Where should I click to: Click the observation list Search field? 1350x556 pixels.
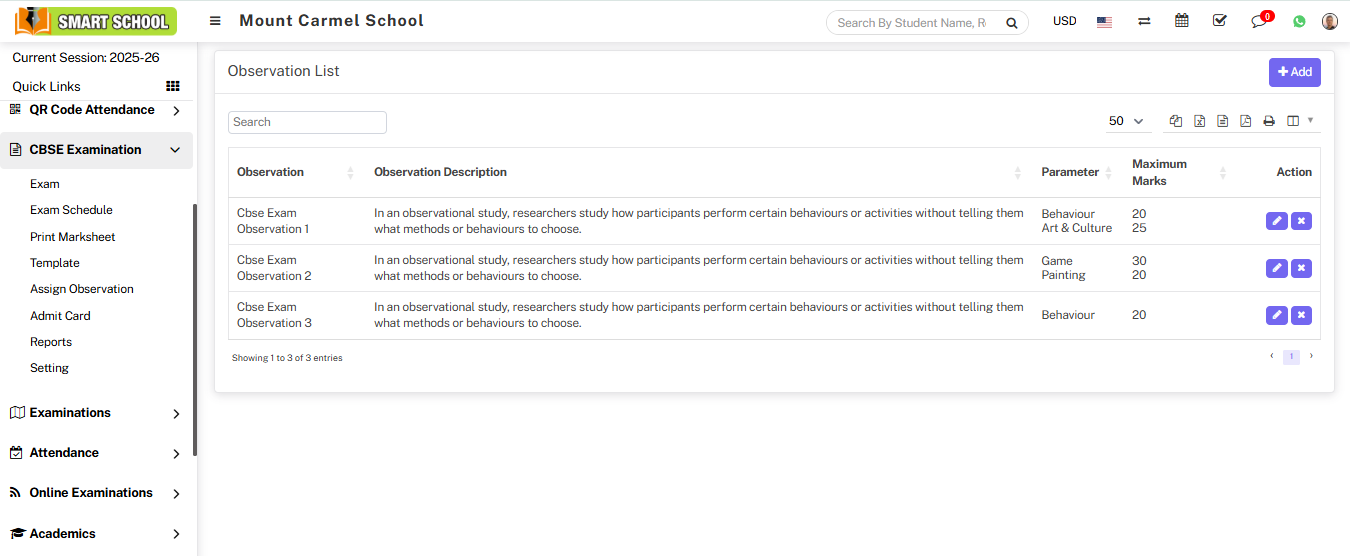click(307, 122)
